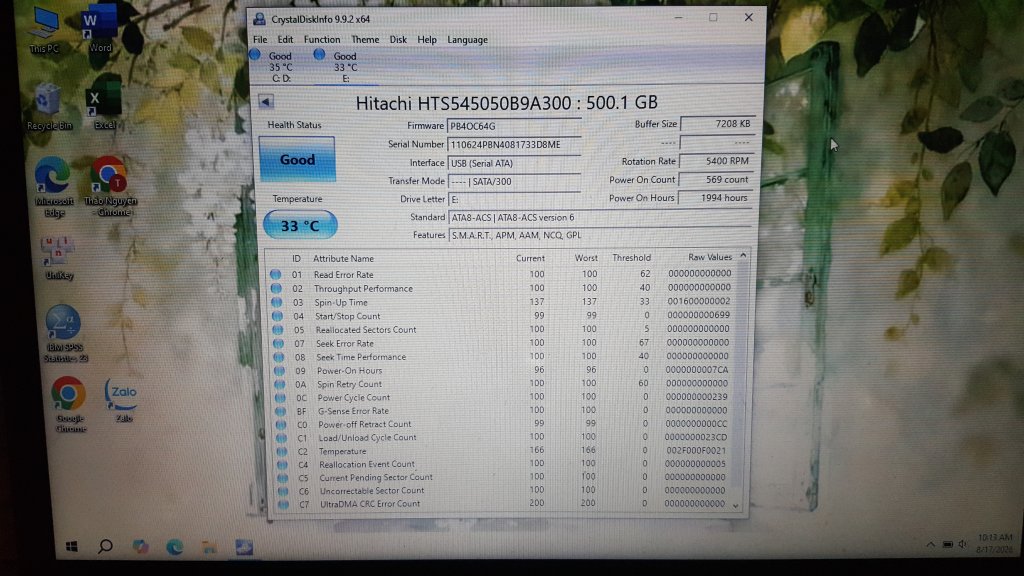
Task: Open the Excel desktop shortcut
Action: pos(104,106)
